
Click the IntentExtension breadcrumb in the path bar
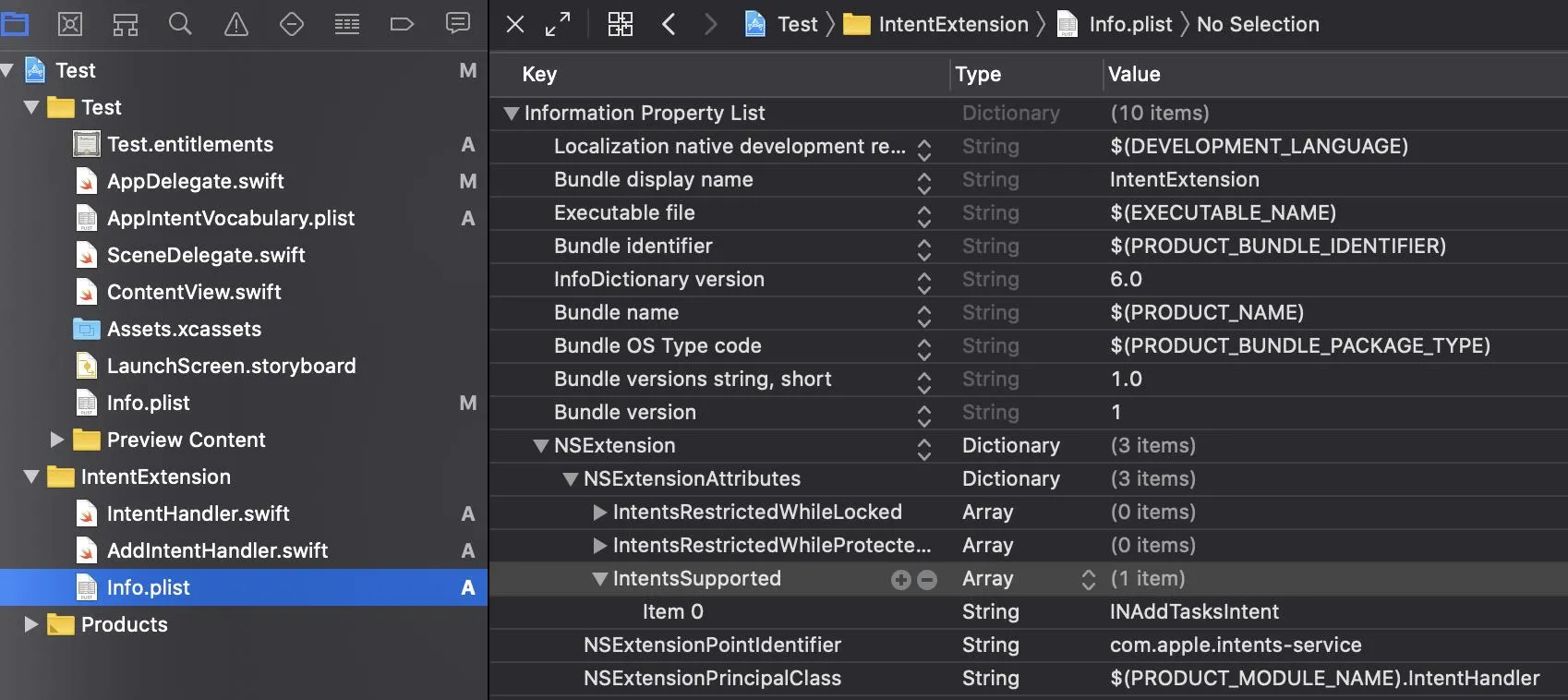(952, 24)
